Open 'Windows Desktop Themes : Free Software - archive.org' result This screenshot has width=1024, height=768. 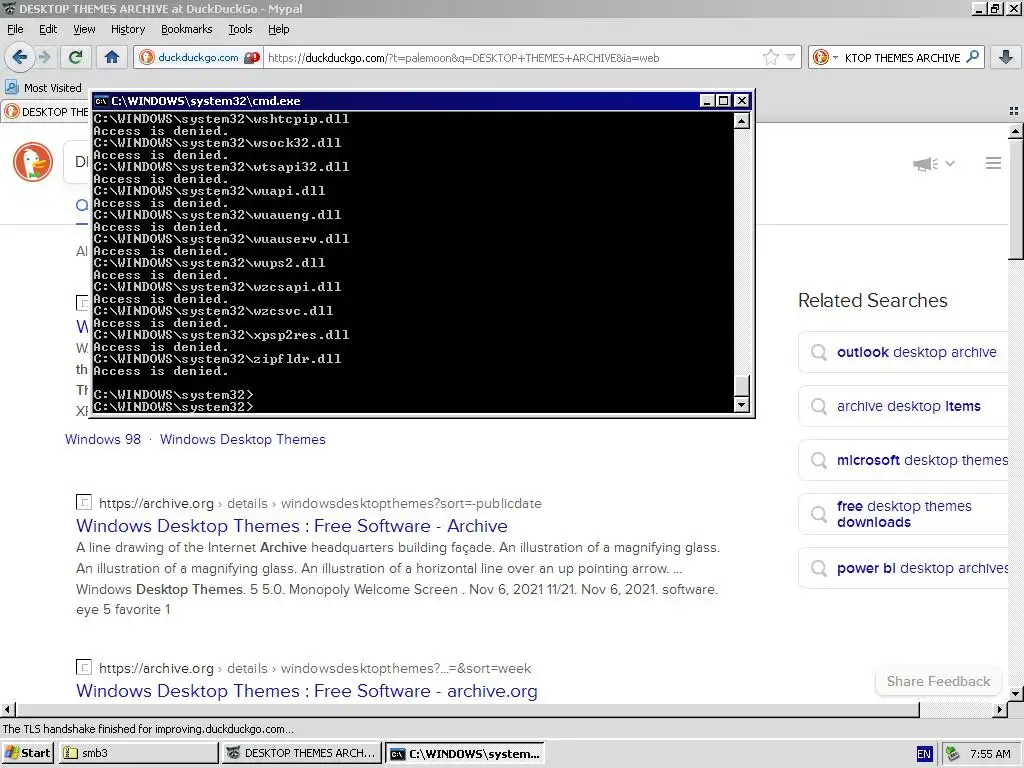[306, 691]
